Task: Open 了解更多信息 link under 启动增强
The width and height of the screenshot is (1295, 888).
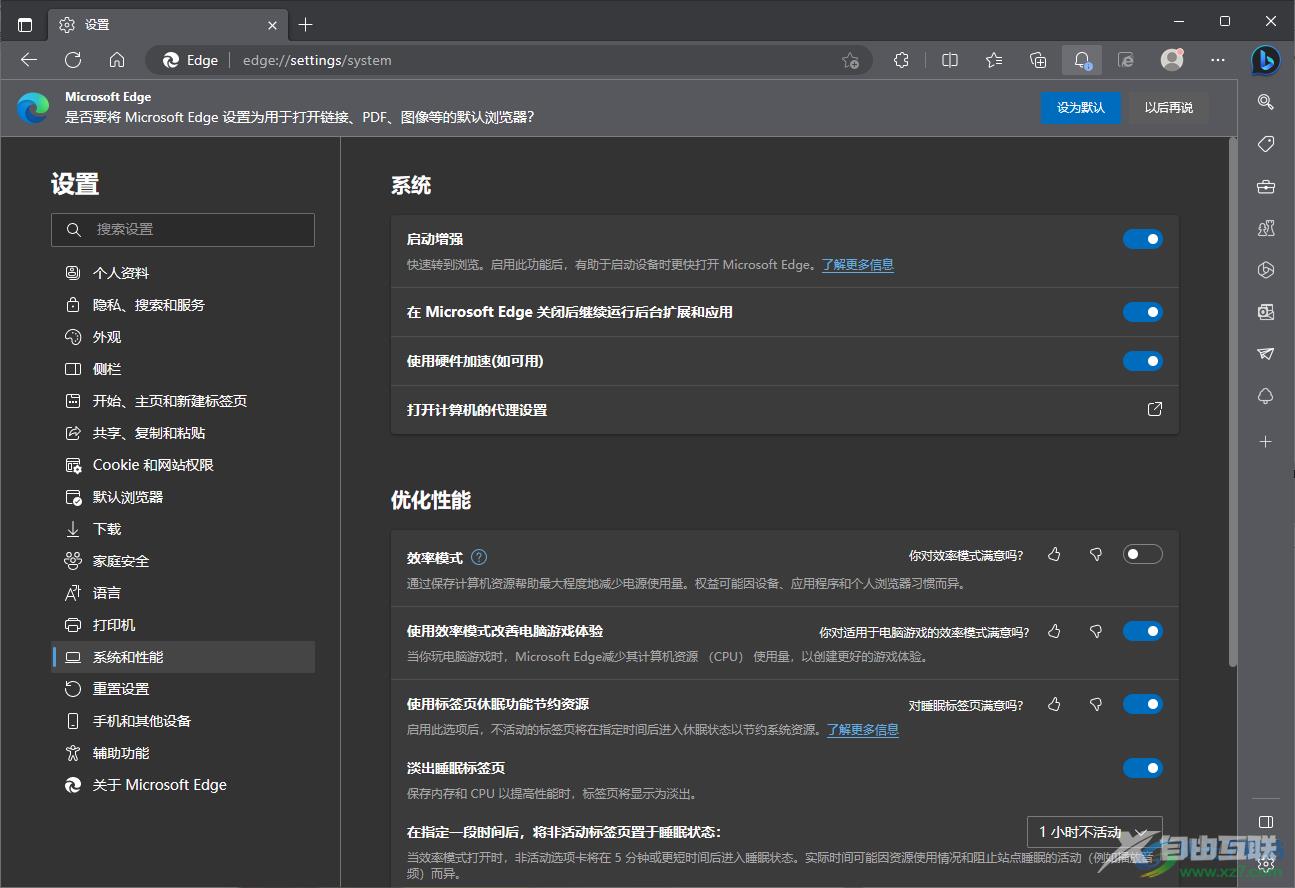Action: [x=858, y=265]
